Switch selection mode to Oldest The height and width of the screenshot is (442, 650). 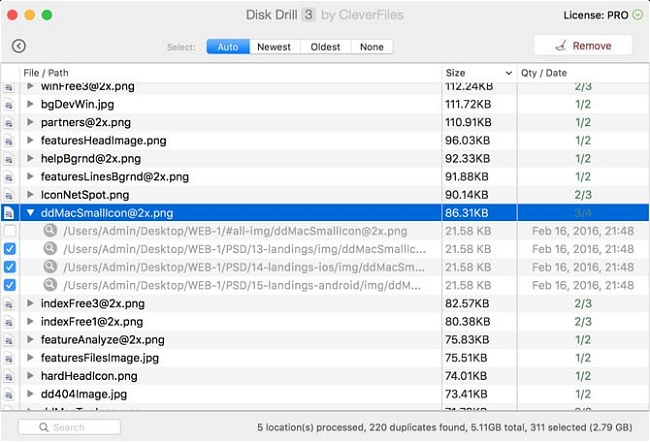325,47
